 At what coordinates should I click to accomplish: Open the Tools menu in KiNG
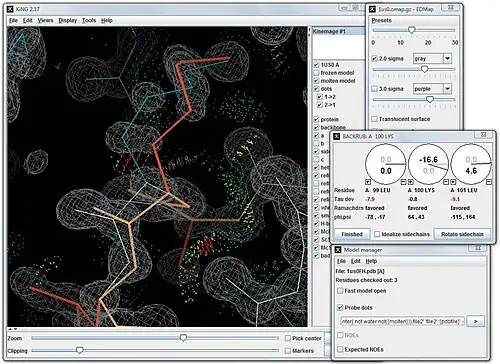tap(89, 20)
